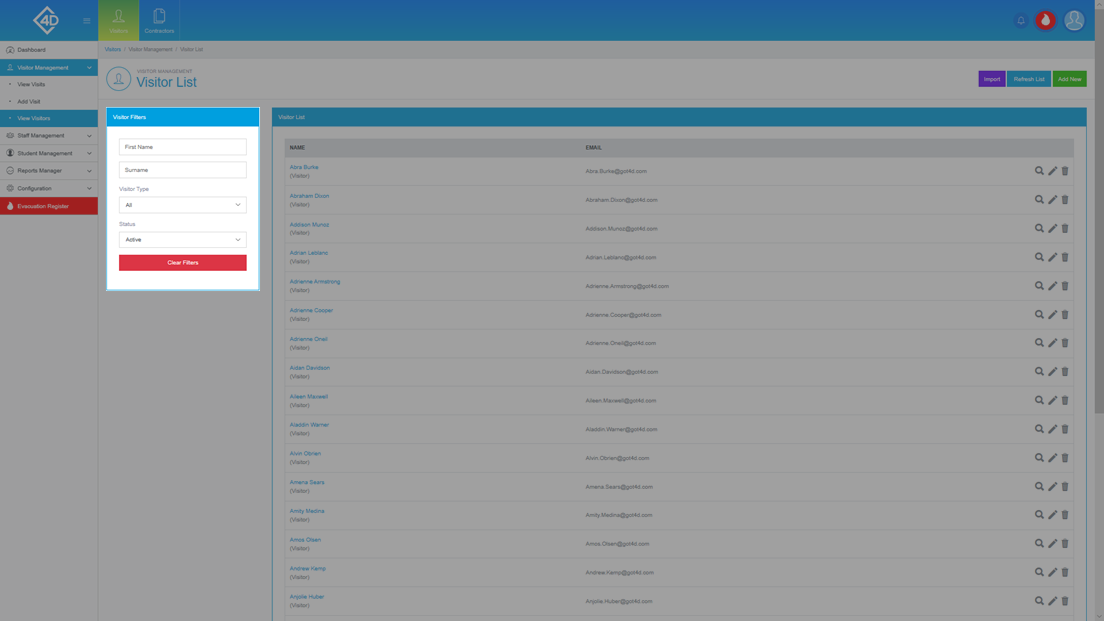Click the 4D logo icon
Viewport: 1104px width, 621px height.
click(x=46, y=20)
